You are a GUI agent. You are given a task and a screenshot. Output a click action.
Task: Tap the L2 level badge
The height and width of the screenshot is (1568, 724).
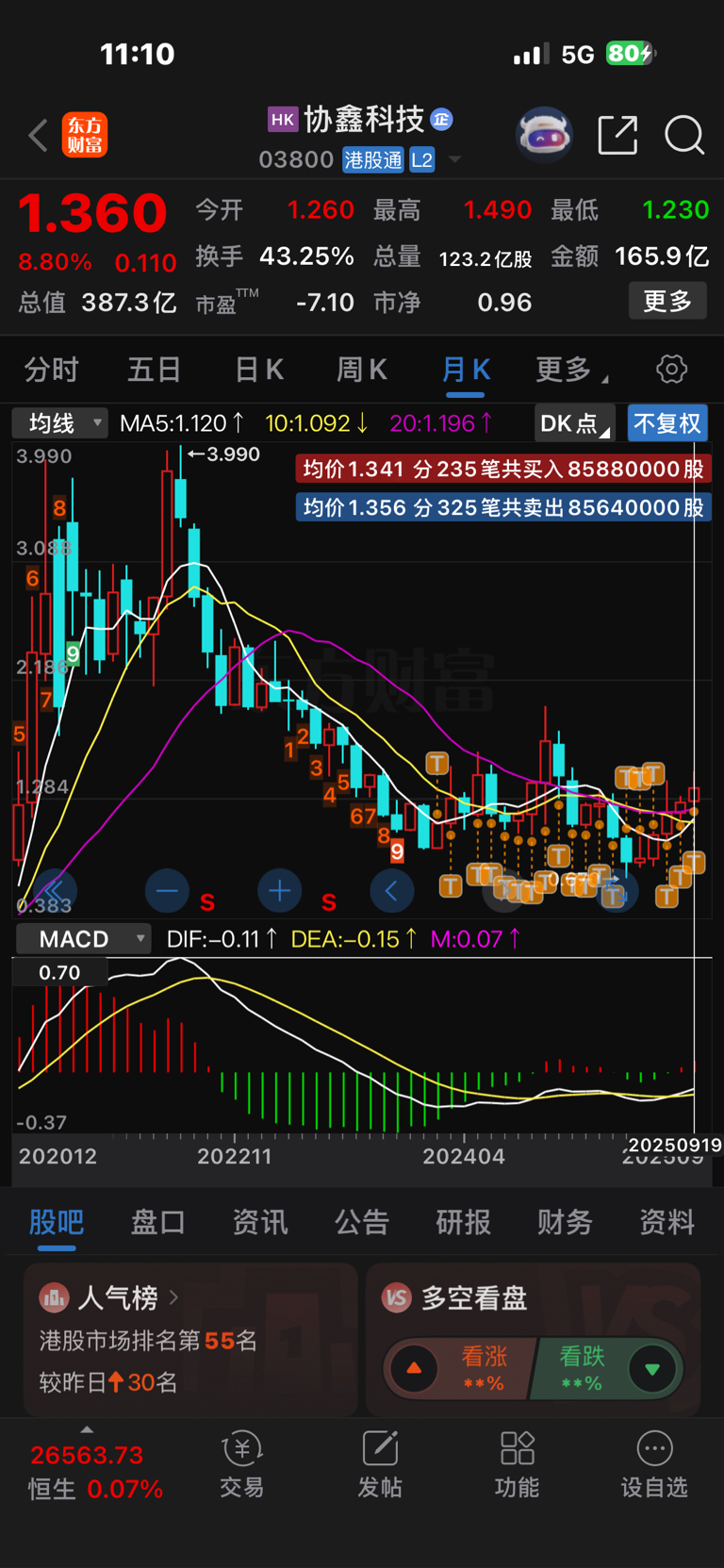point(421,160)
